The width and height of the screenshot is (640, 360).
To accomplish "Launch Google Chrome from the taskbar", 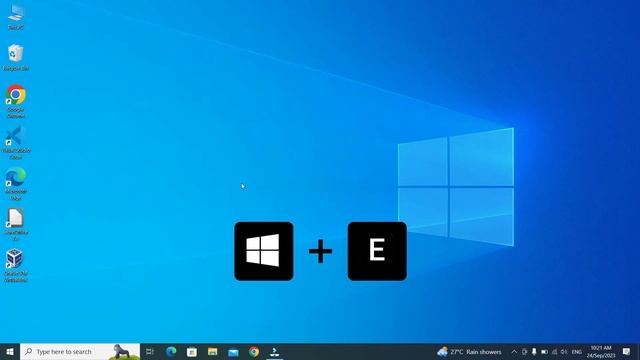I will (254, 351).
